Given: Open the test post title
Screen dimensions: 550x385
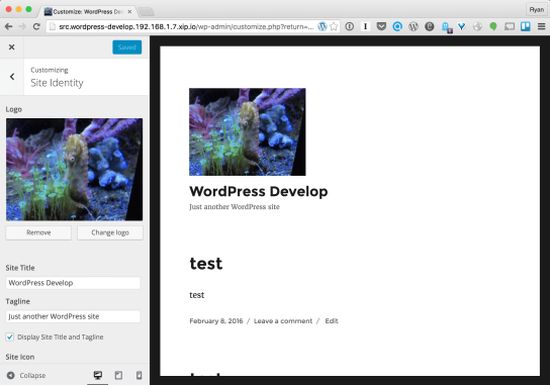Looking at the screenshot, I should tap(206, 264).
